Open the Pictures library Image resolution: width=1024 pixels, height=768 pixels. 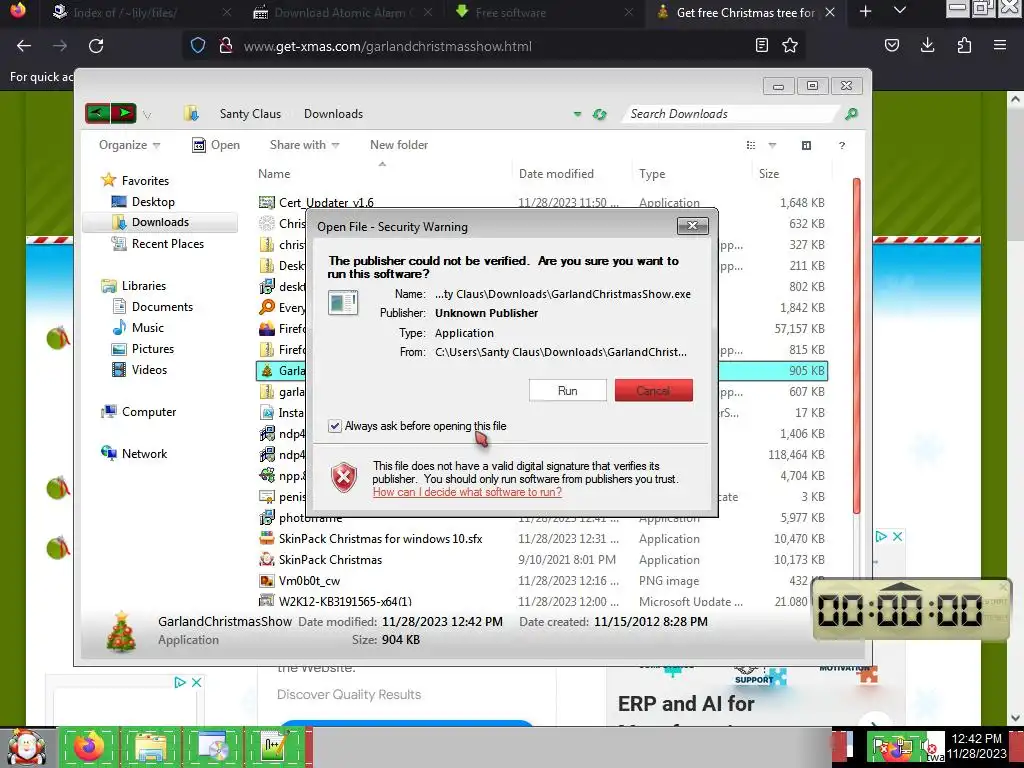(143, 349)
